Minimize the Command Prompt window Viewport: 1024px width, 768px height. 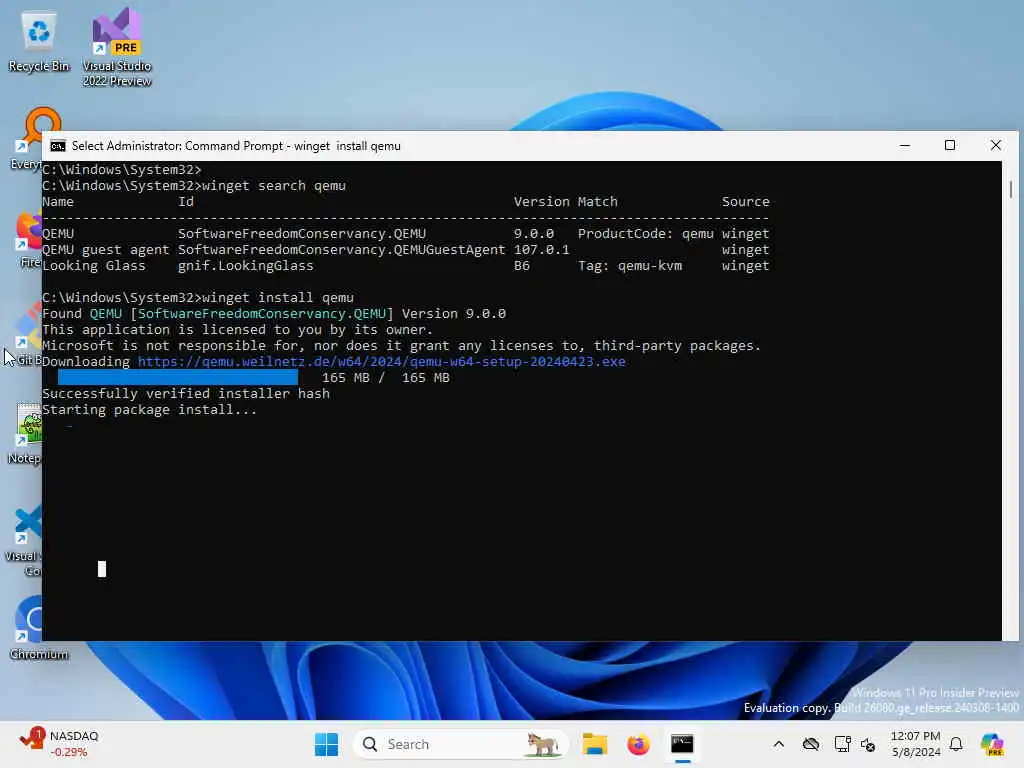(904, 146)
